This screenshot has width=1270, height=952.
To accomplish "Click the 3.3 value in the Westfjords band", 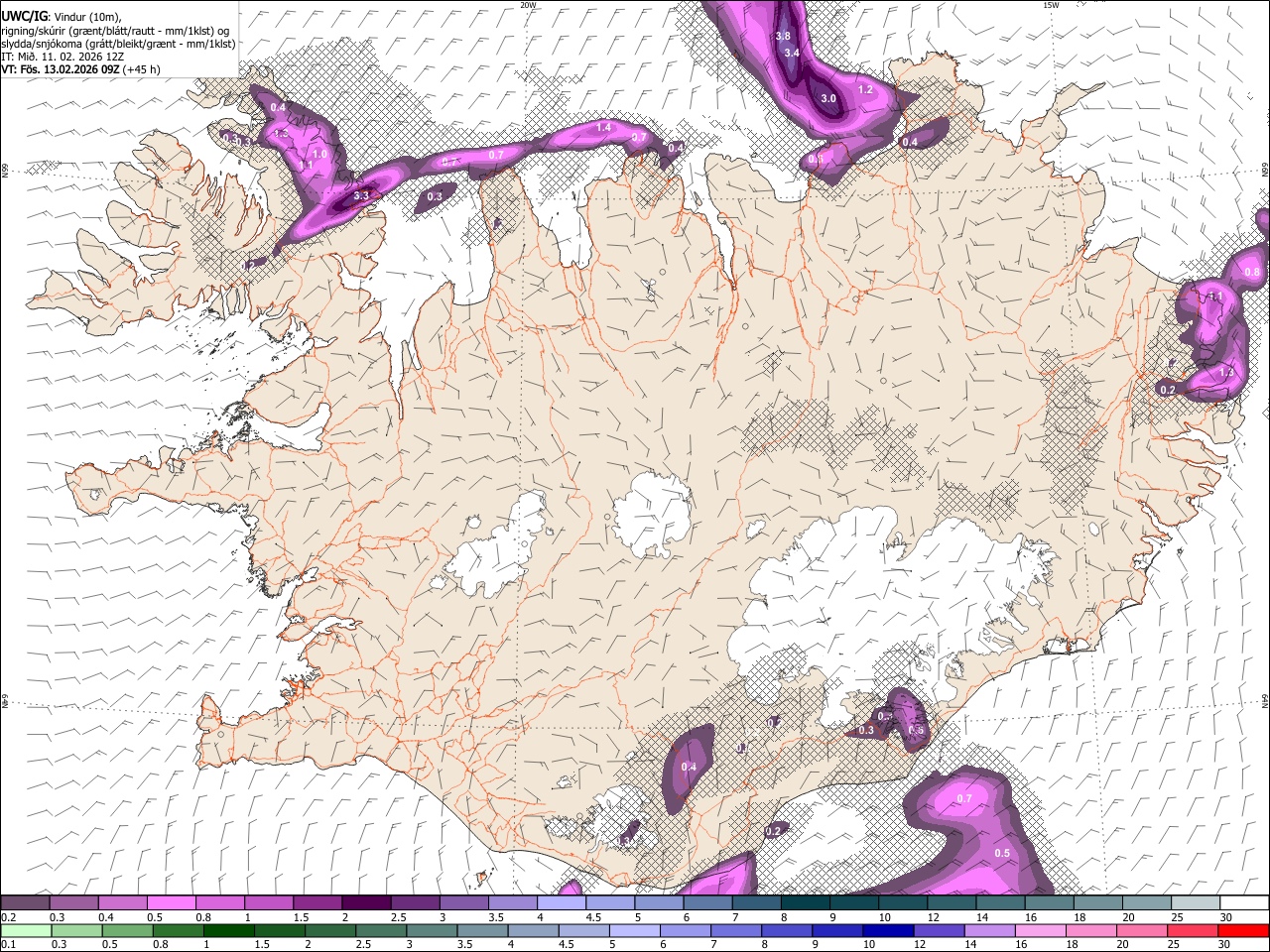I will click(361, 196).
